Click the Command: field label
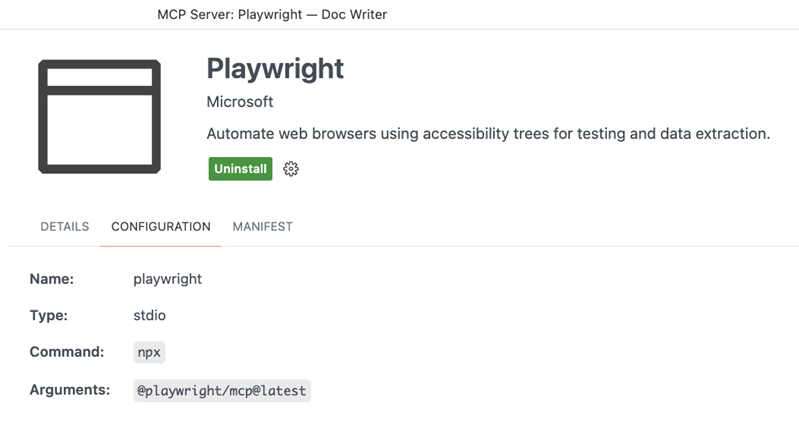The height and width of the screenshot is (428, 799). (67, 352)
